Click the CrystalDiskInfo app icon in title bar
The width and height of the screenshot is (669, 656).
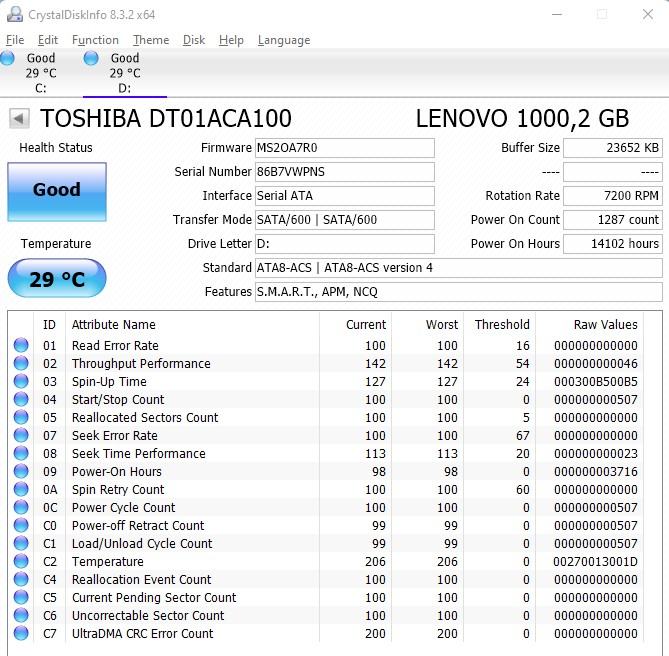pyautogui.click(x=14, y=15)
